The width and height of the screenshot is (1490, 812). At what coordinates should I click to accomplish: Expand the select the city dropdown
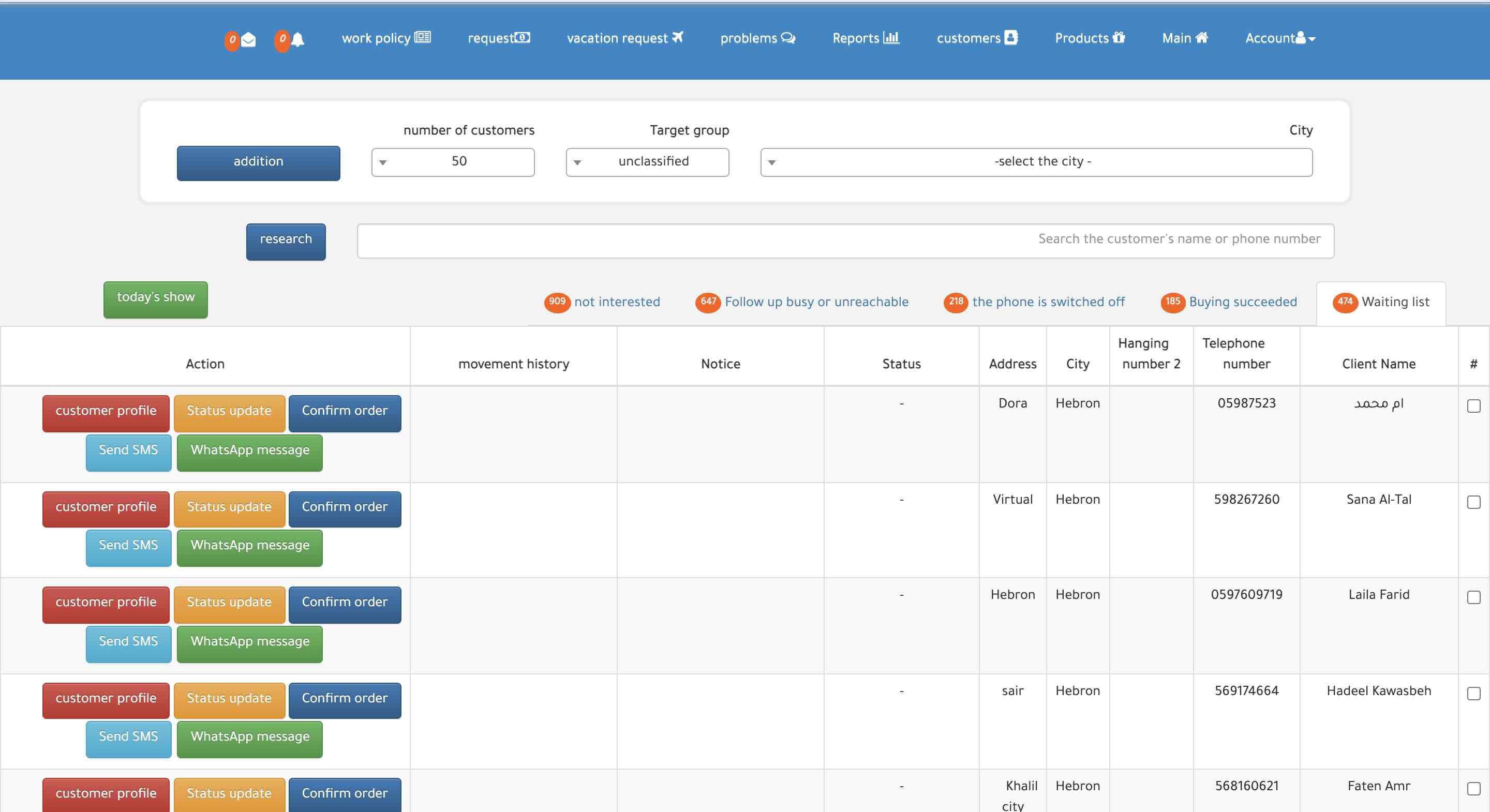point(1036,162)
